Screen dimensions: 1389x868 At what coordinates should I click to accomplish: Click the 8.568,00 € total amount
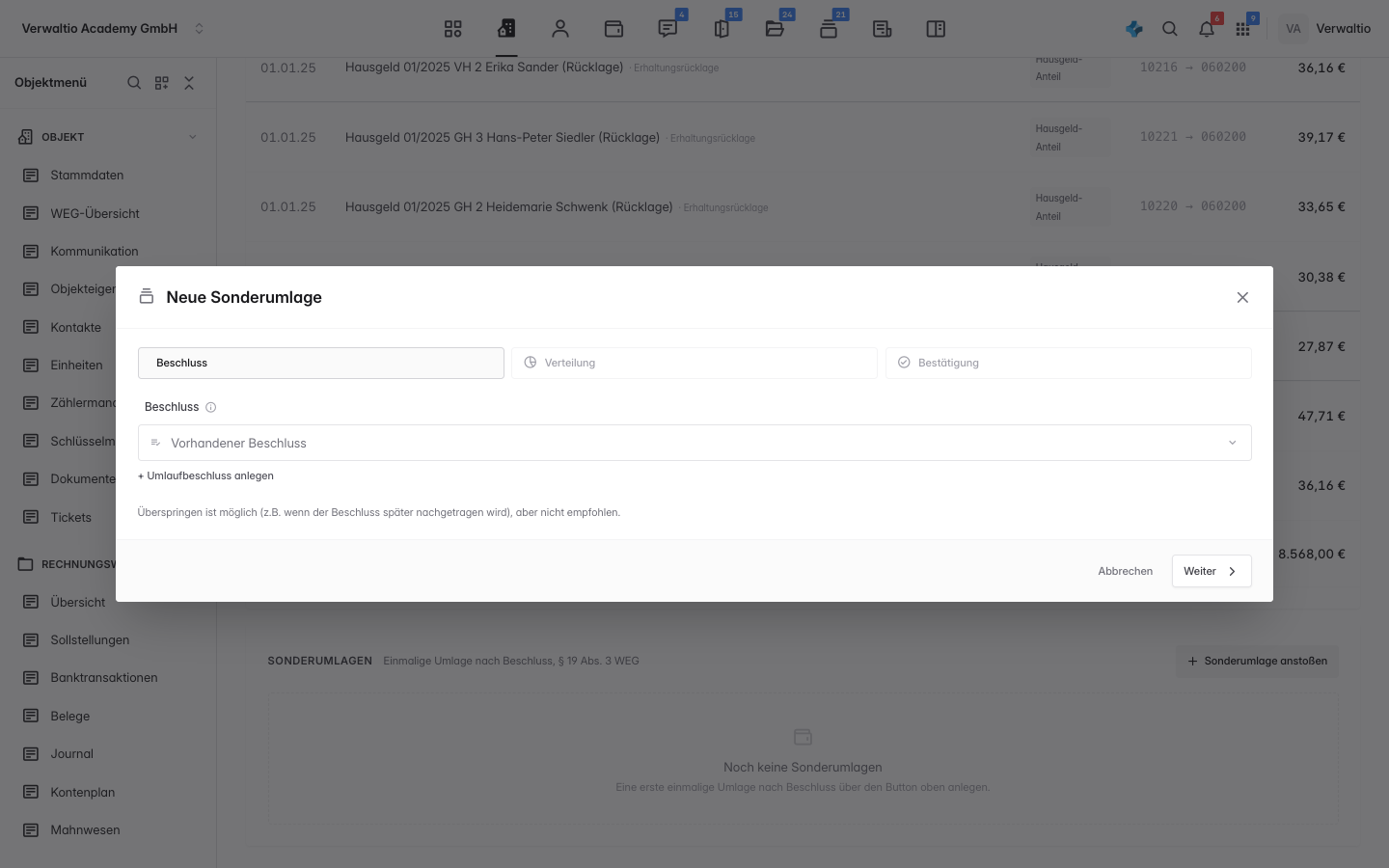1312,554
